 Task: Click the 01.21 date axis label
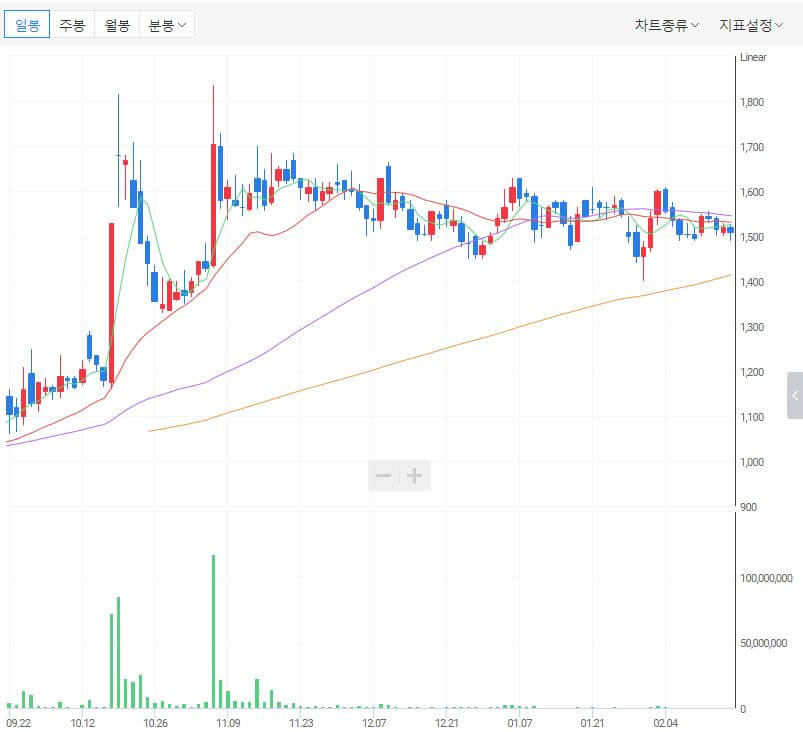[x=592, y=723]
